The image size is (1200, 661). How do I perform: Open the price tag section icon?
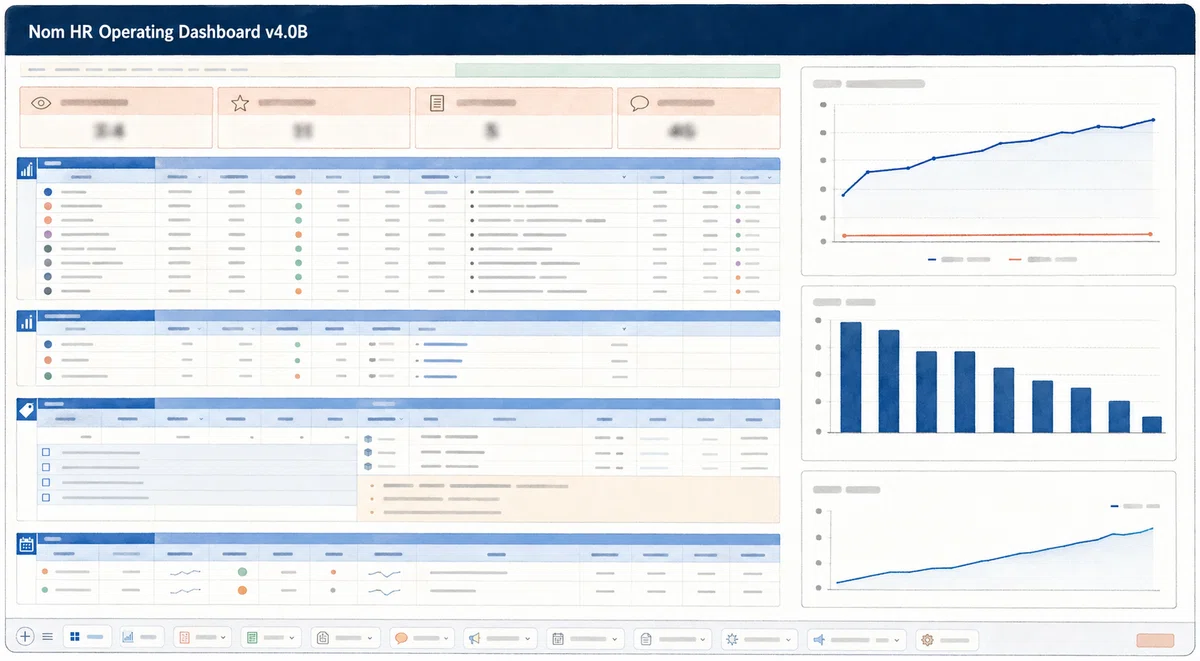point(27,409)
